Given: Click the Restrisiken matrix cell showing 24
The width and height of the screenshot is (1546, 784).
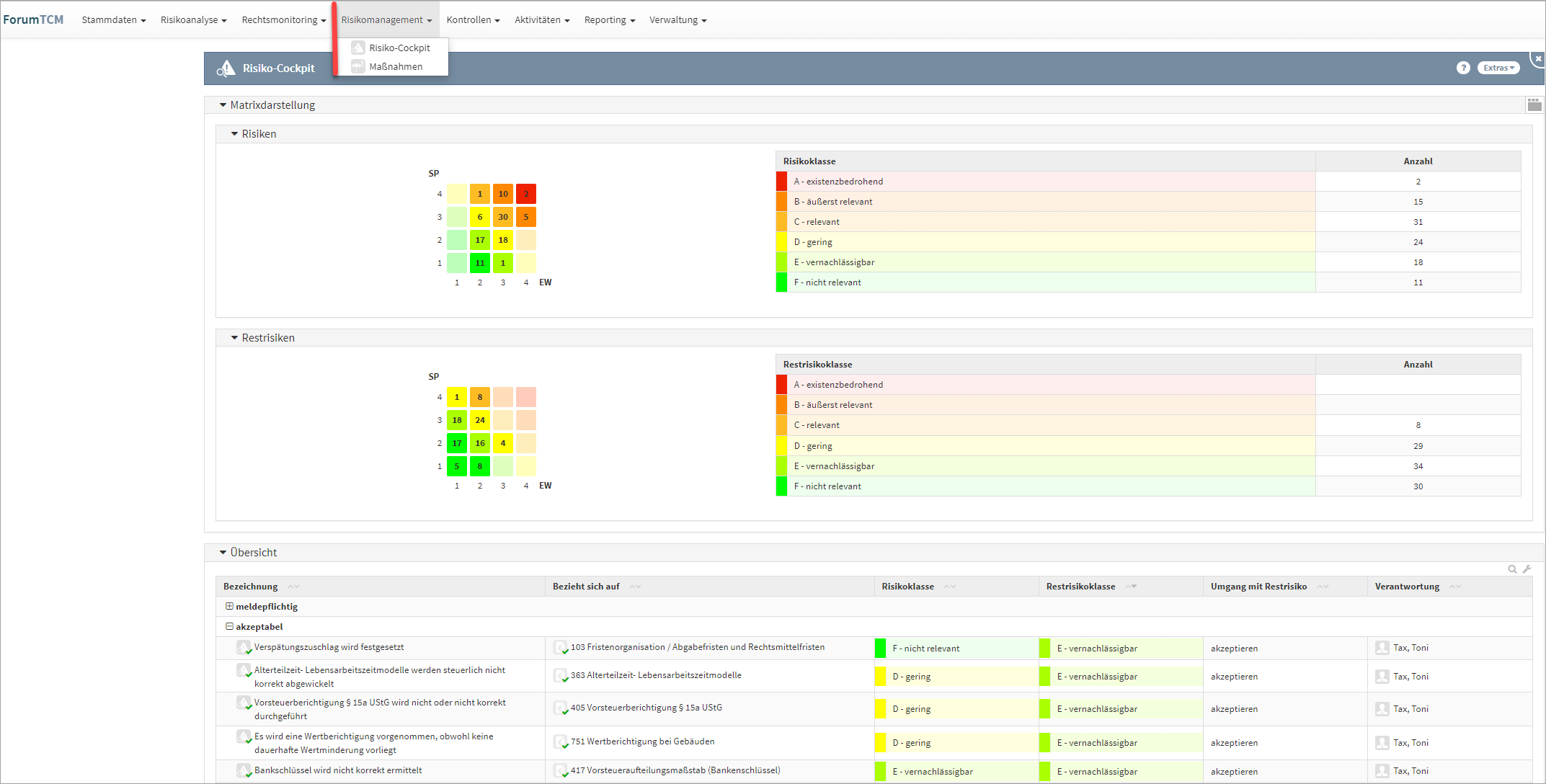Looking at the screenshot, I should click(480, 420).
